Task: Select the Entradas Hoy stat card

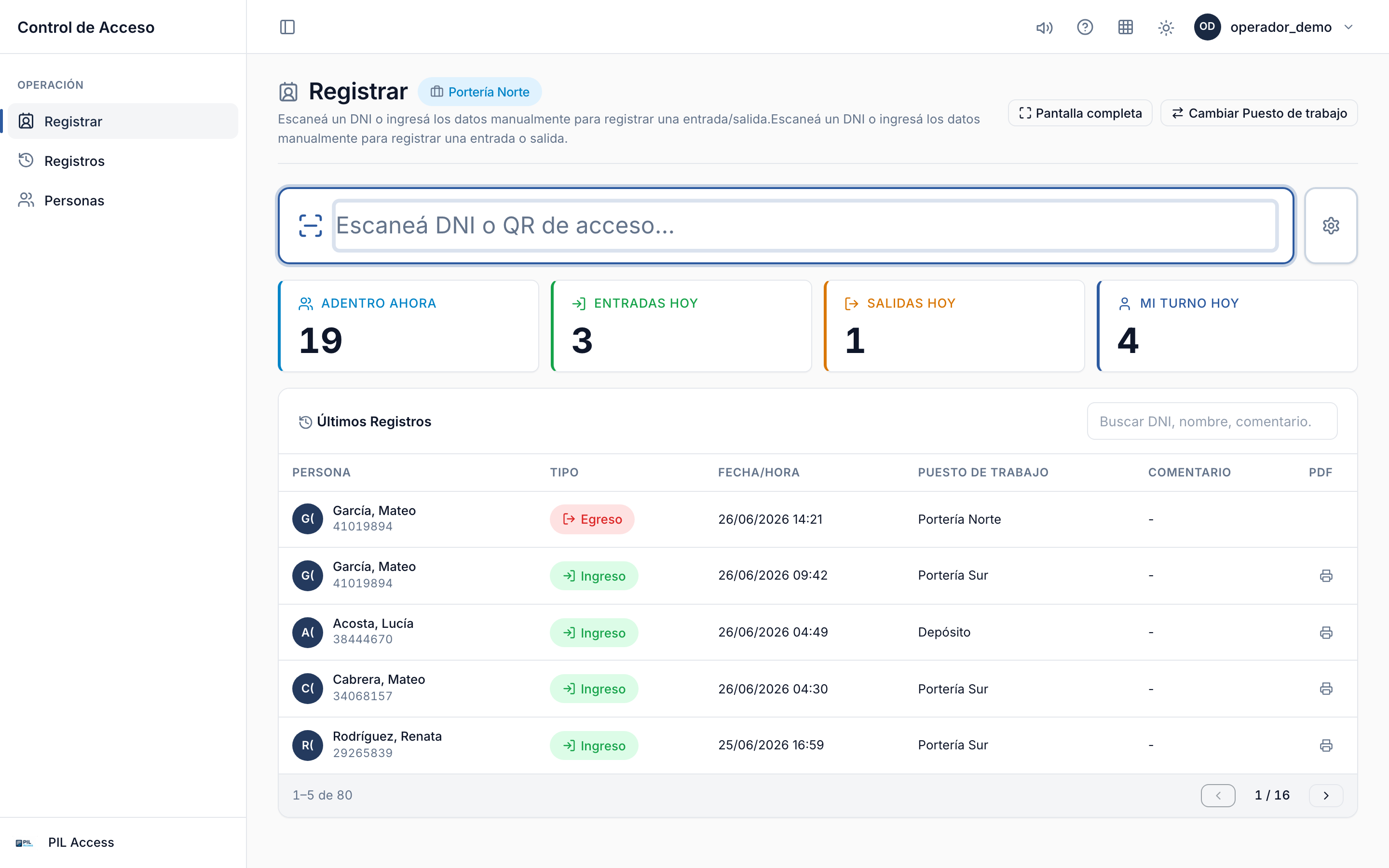Action: 681,326
